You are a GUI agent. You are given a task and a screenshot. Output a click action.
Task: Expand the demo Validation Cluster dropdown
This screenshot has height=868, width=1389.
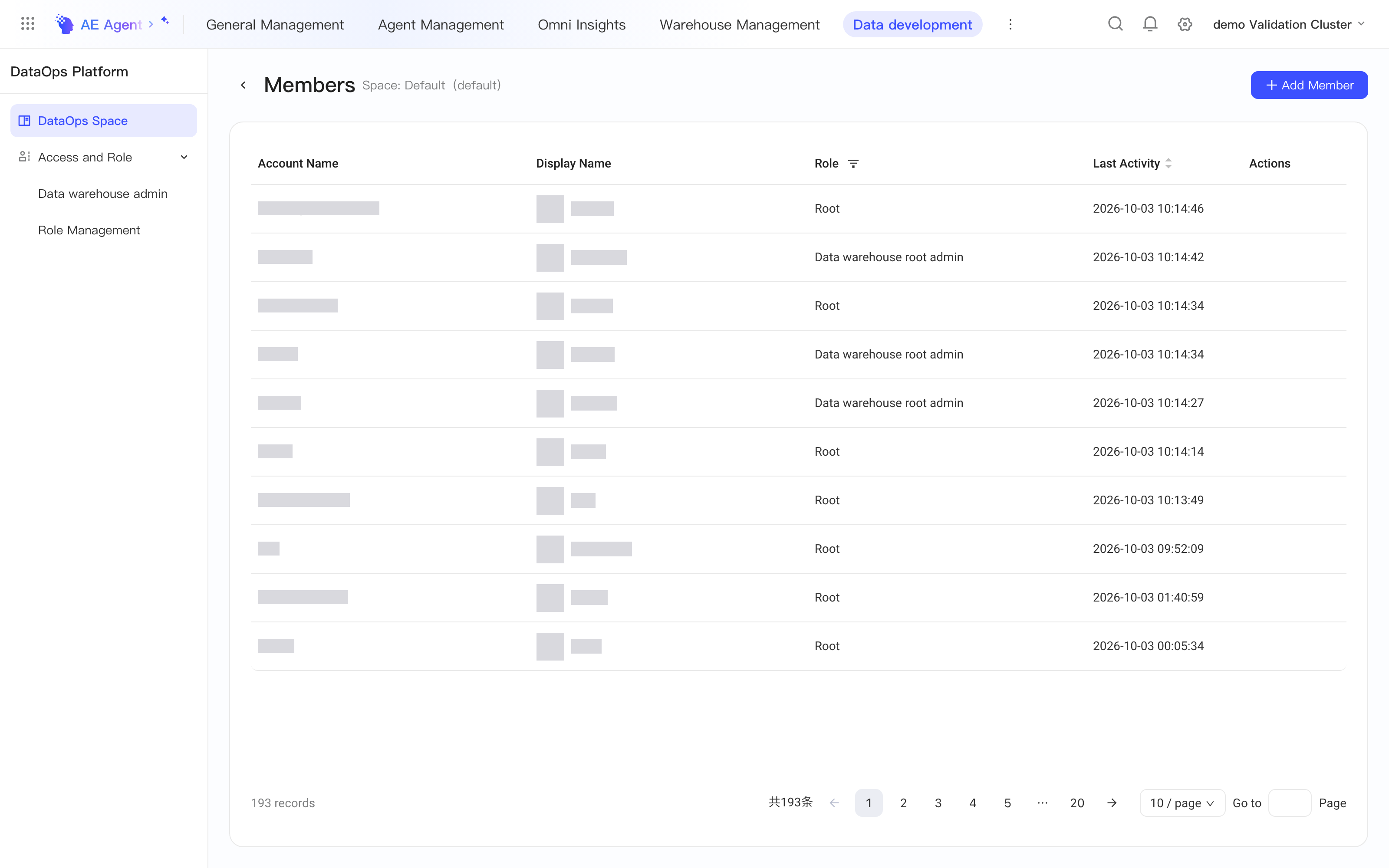(x=1289, y=24)
